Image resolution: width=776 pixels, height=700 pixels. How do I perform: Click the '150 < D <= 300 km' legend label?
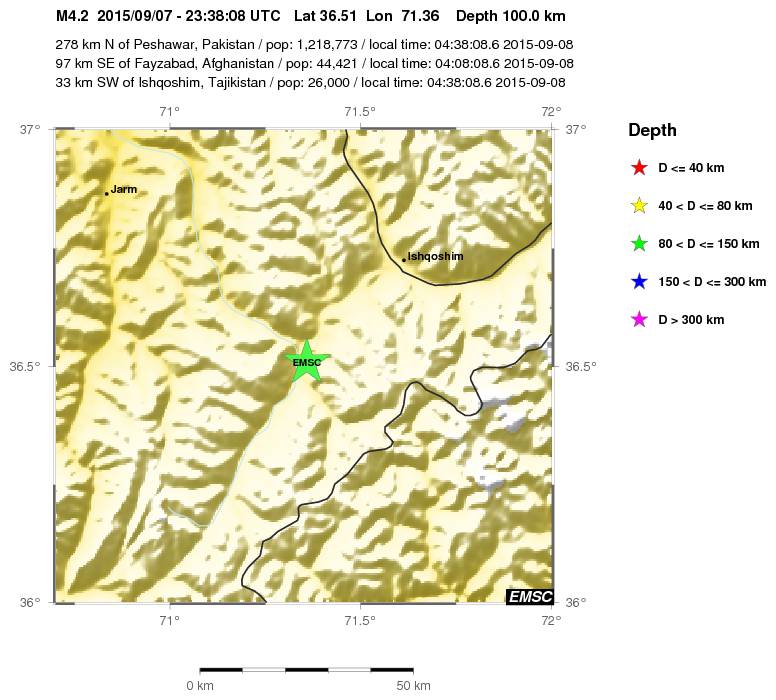(x=712, y=282)
